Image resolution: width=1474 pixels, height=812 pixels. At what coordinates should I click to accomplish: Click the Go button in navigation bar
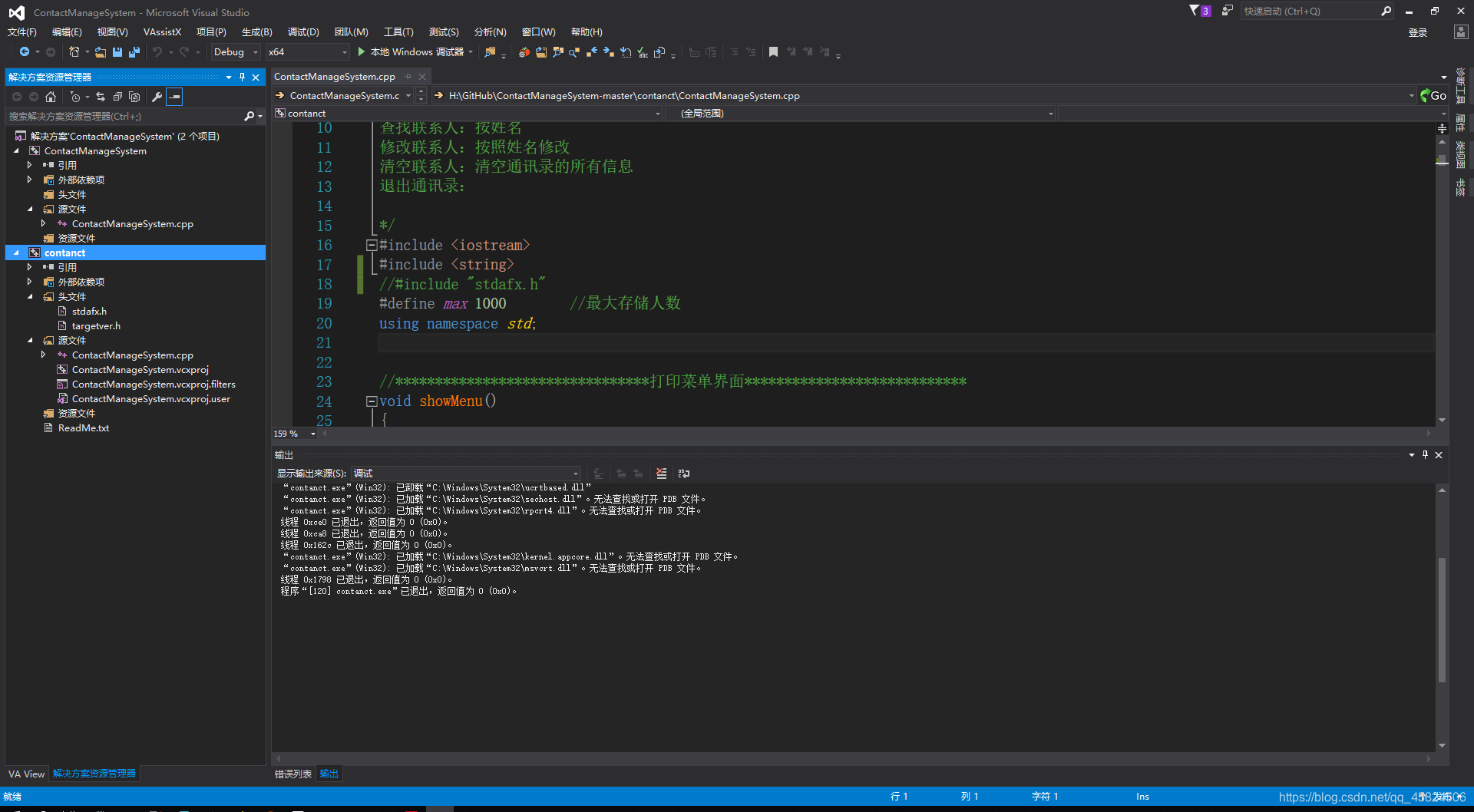[x=1433, y=96]
